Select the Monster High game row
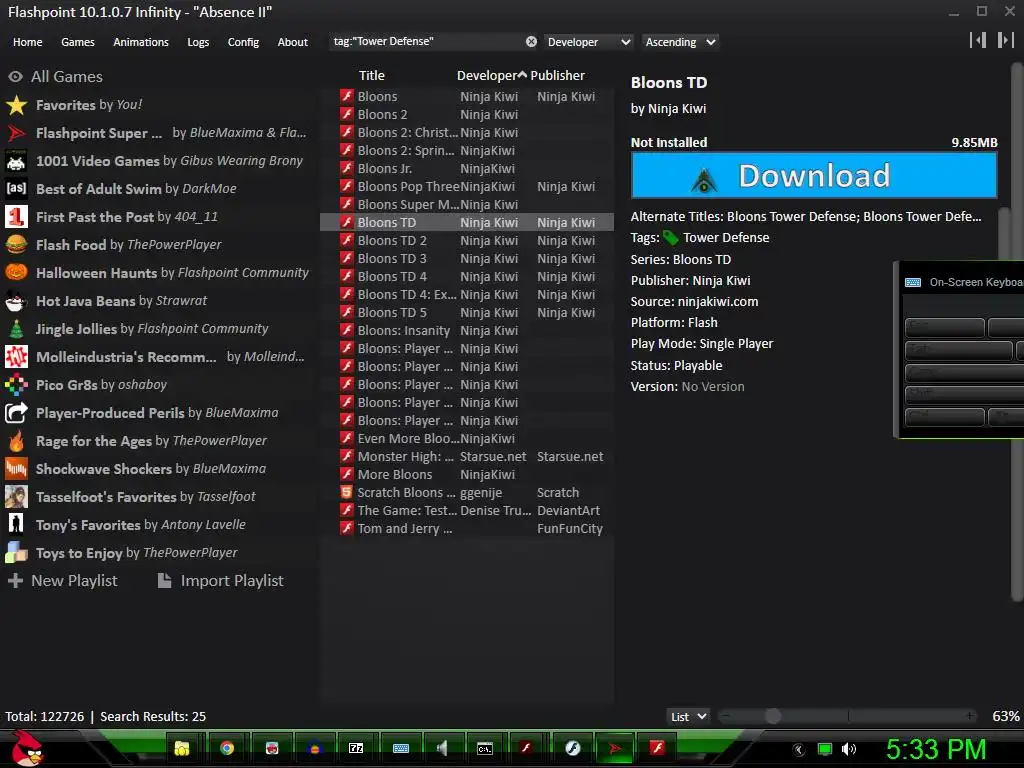The height and width of the screenshot is (768, 1024). click(x=467, y=456)
